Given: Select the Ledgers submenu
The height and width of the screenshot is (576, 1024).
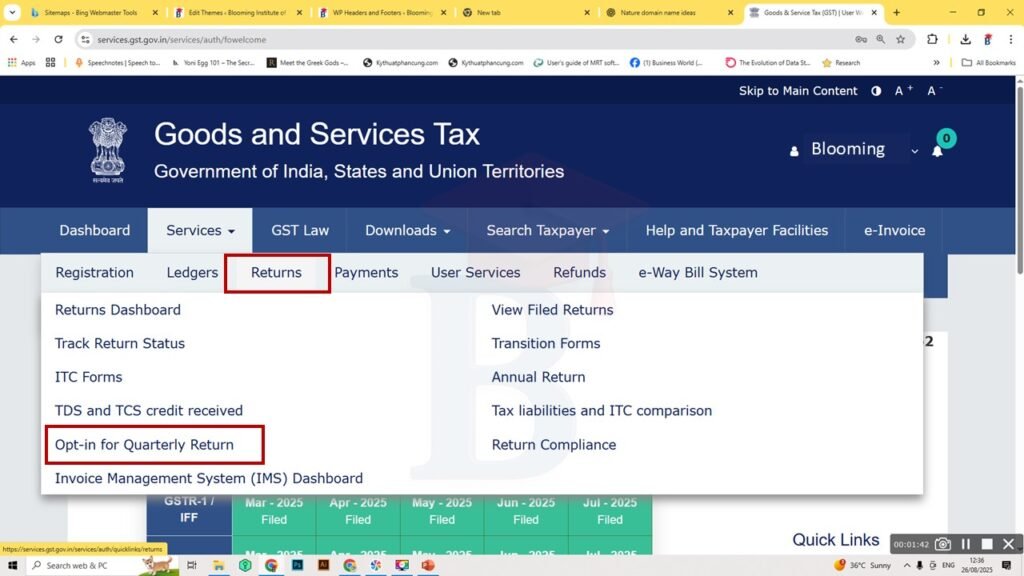Looking at the screenshot, I should click(x=192, y=273).
